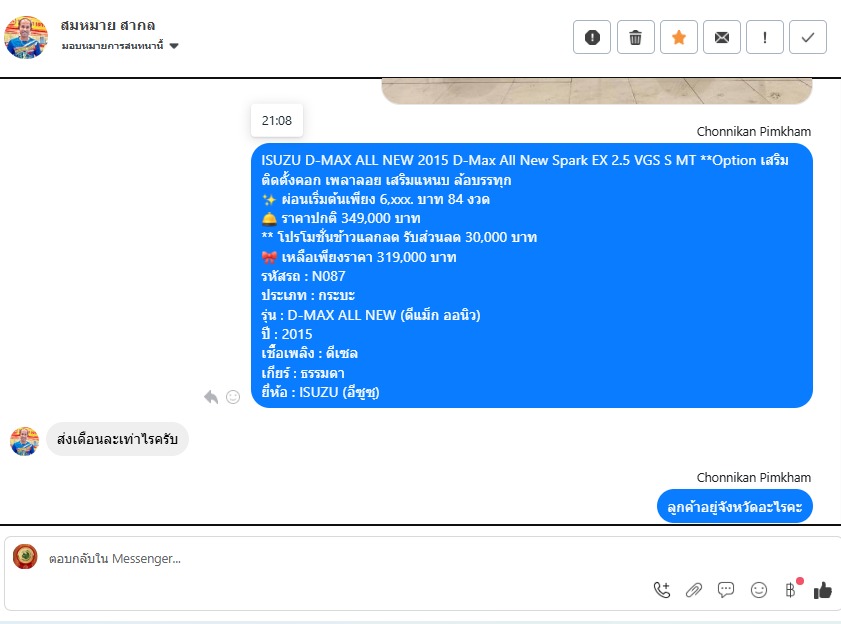Mark conversation as unread with envelope icon
This screenshot has height=624, width=841.
tap(722, 37)
